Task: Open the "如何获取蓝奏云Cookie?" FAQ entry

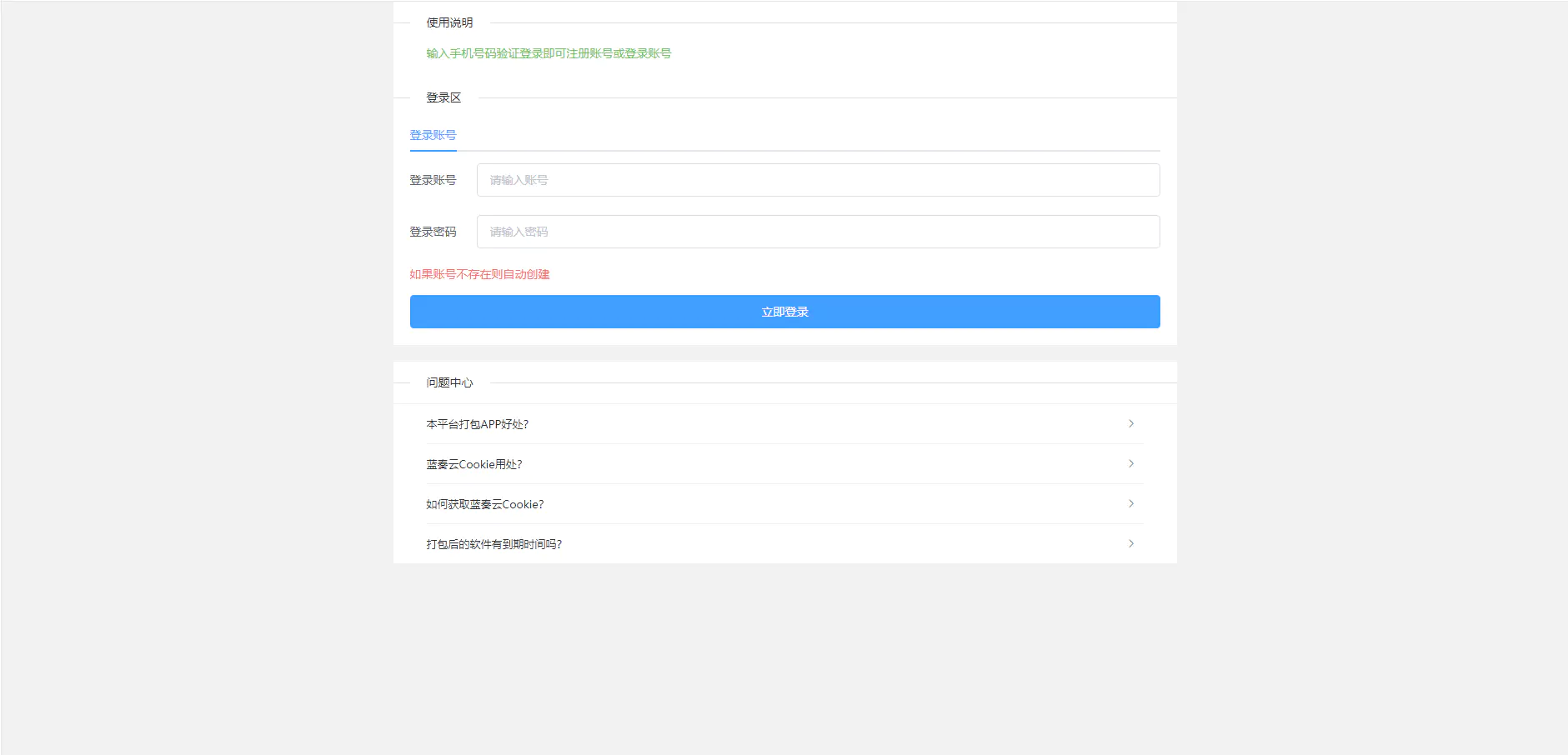Action: pyautogui.click(x=483, y=503)
